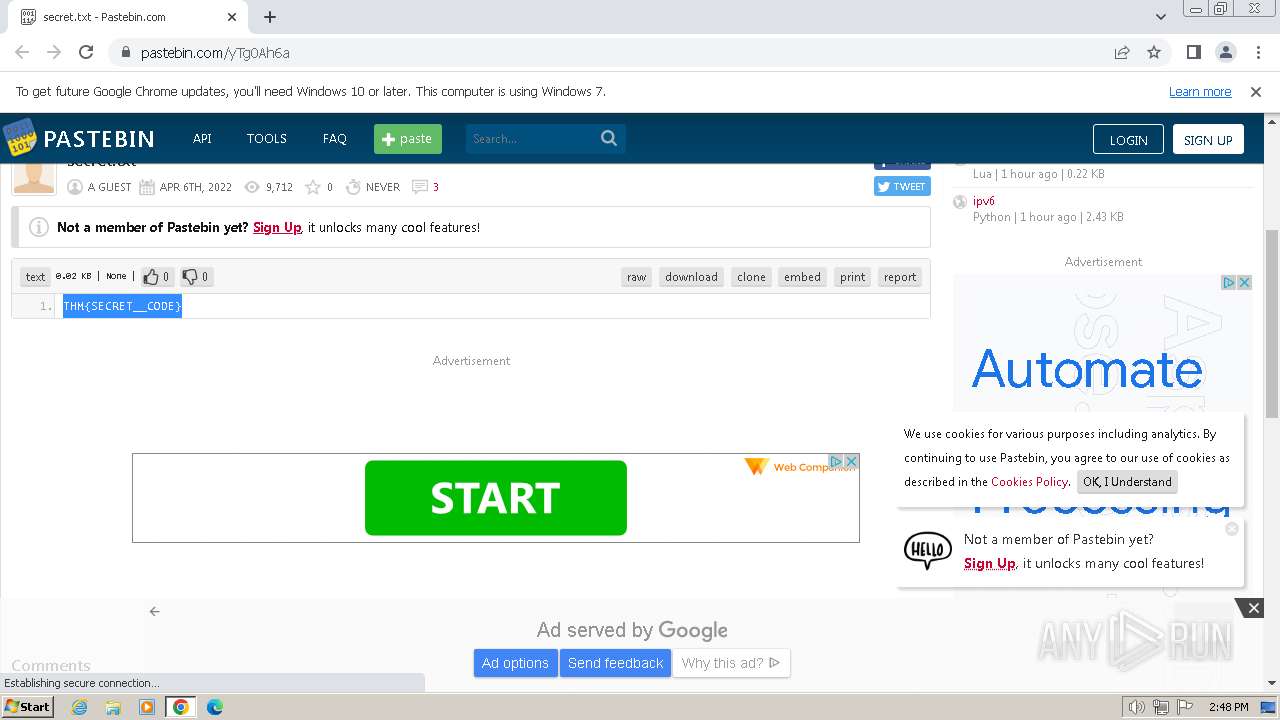1280x720 pixels.
Task: Click the A GUEST author label
Action: pos(109,187)
